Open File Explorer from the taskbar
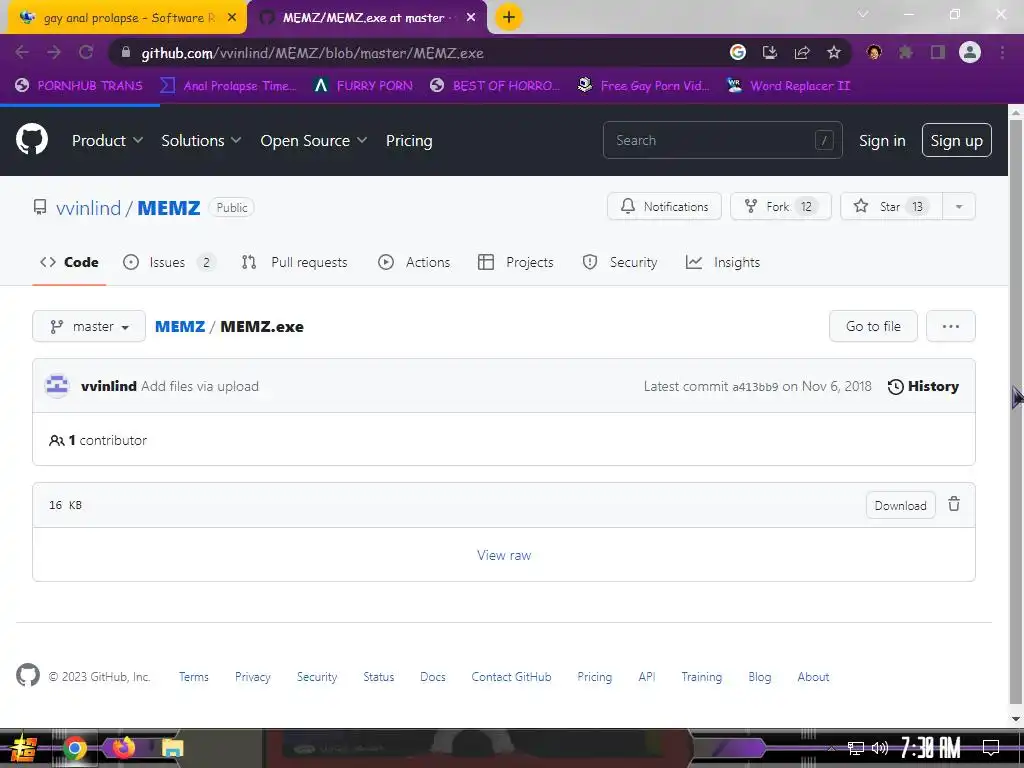This screenshot has height=768, width=1024. pos(172,748)
